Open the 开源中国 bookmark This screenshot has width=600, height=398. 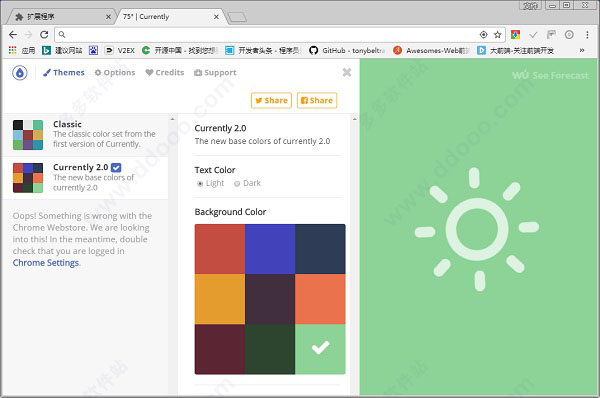(180, 50)
